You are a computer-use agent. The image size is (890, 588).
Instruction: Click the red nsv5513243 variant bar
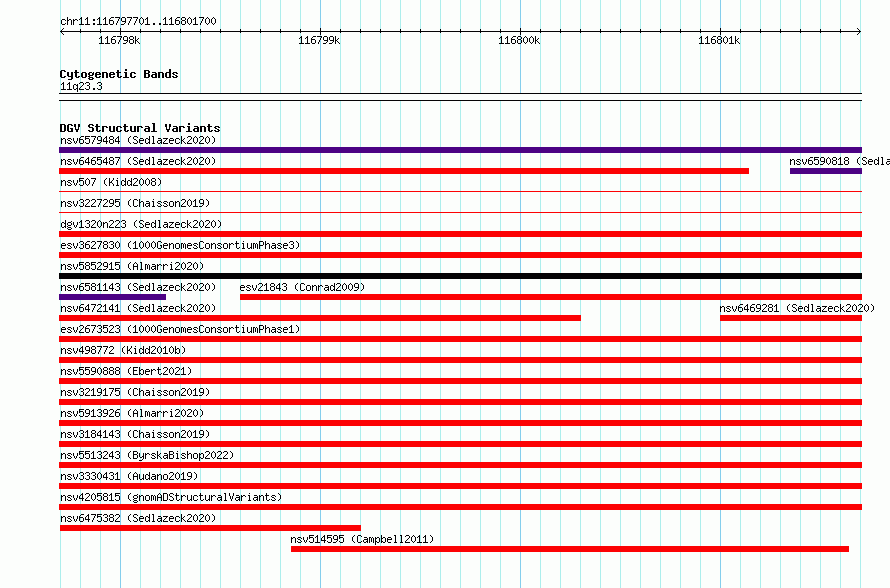pos(460,465)
